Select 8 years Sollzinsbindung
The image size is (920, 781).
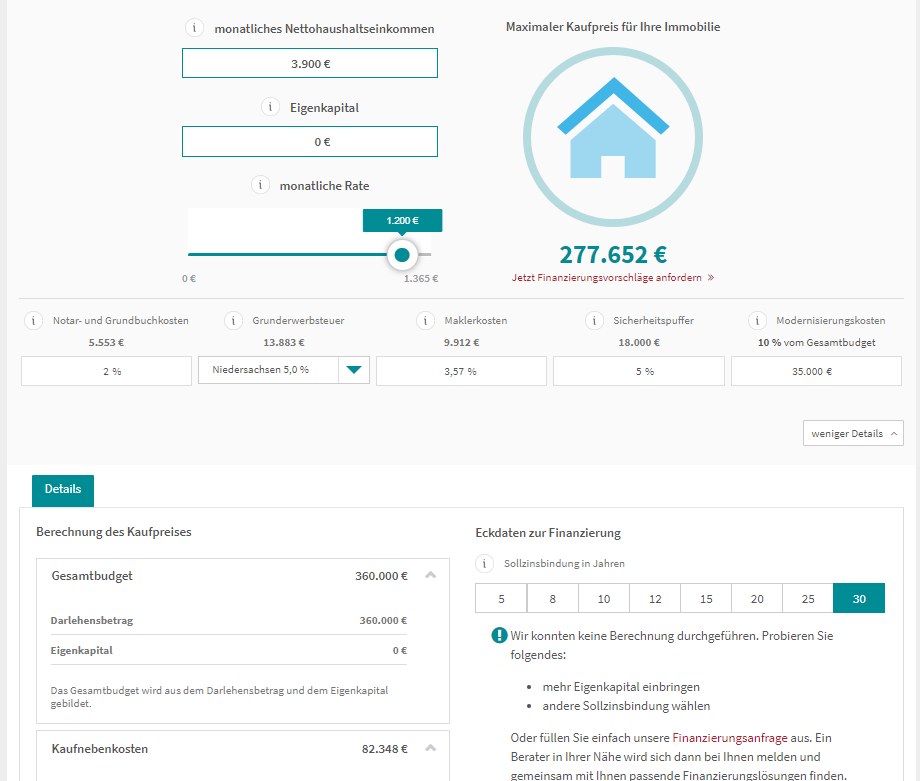coord(553,599)
